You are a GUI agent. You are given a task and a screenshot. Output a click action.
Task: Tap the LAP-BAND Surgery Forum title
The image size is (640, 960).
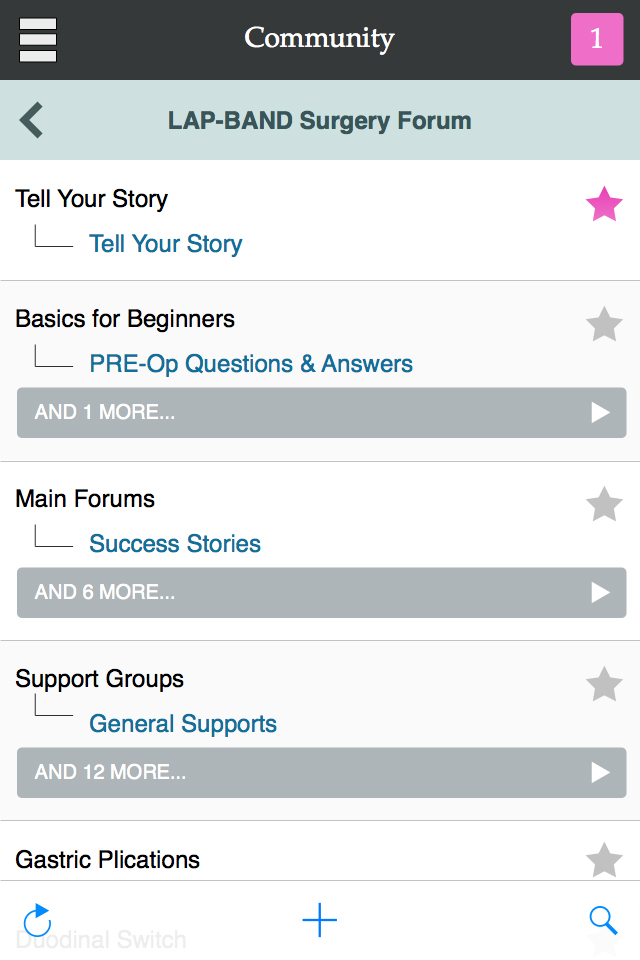point(320,121)
